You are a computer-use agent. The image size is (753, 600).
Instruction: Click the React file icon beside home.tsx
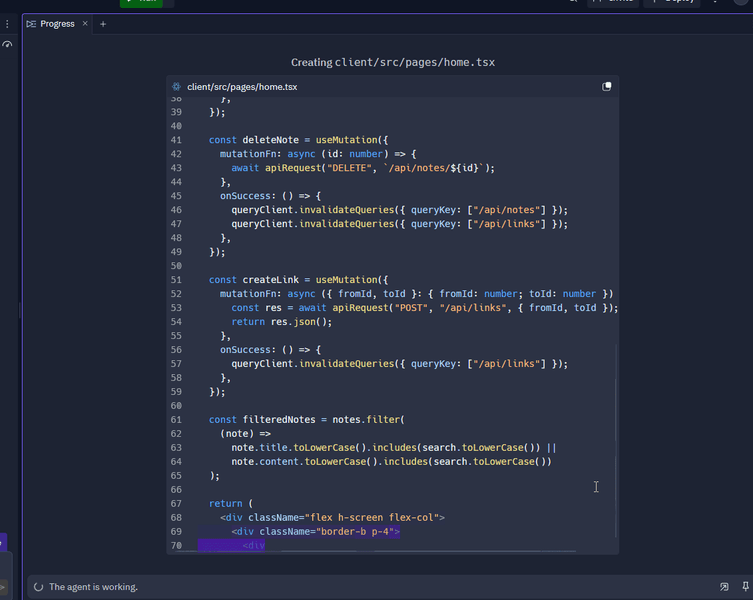(177, 87)
